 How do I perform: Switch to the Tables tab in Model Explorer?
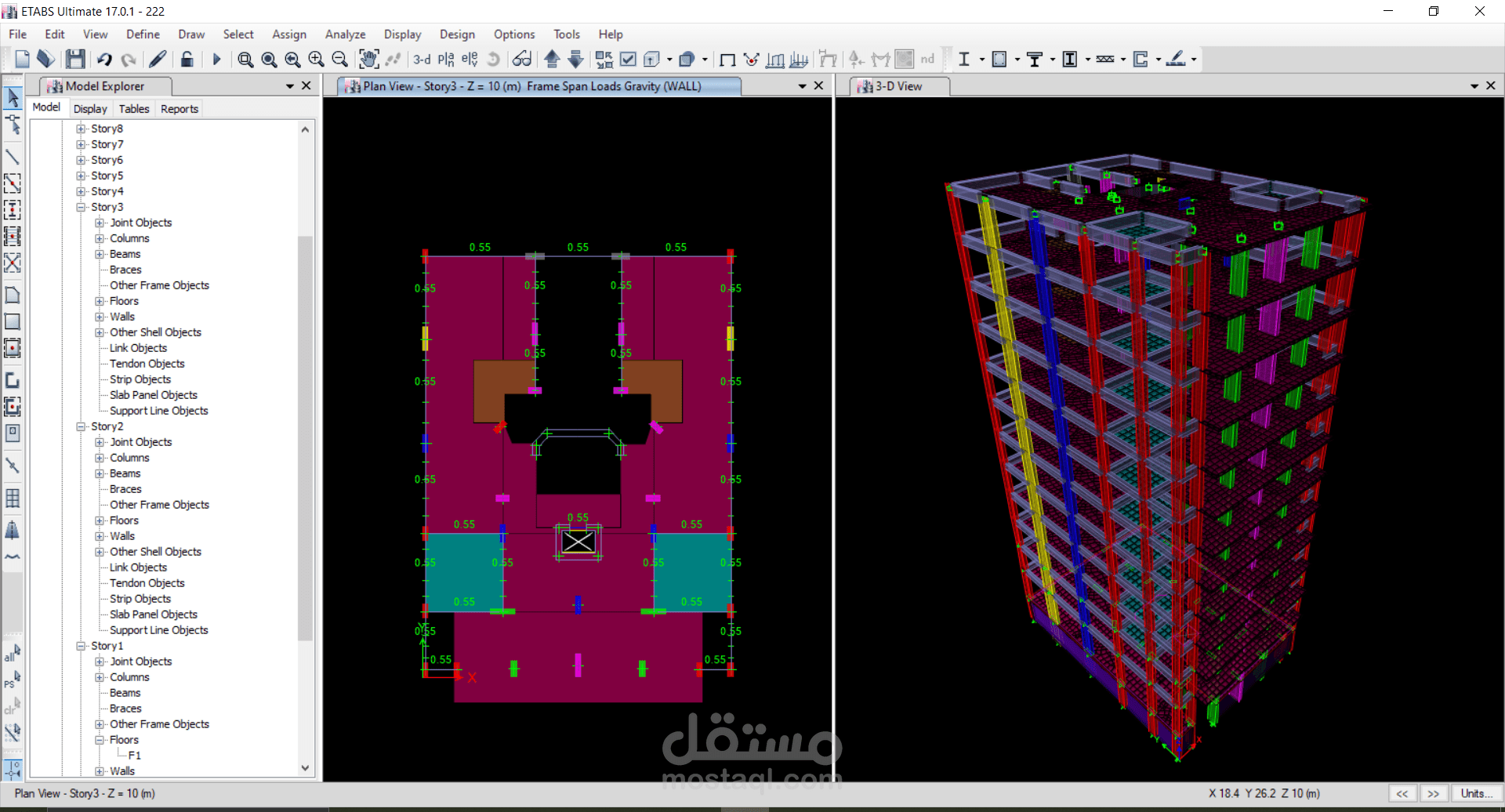pos(134,109)
